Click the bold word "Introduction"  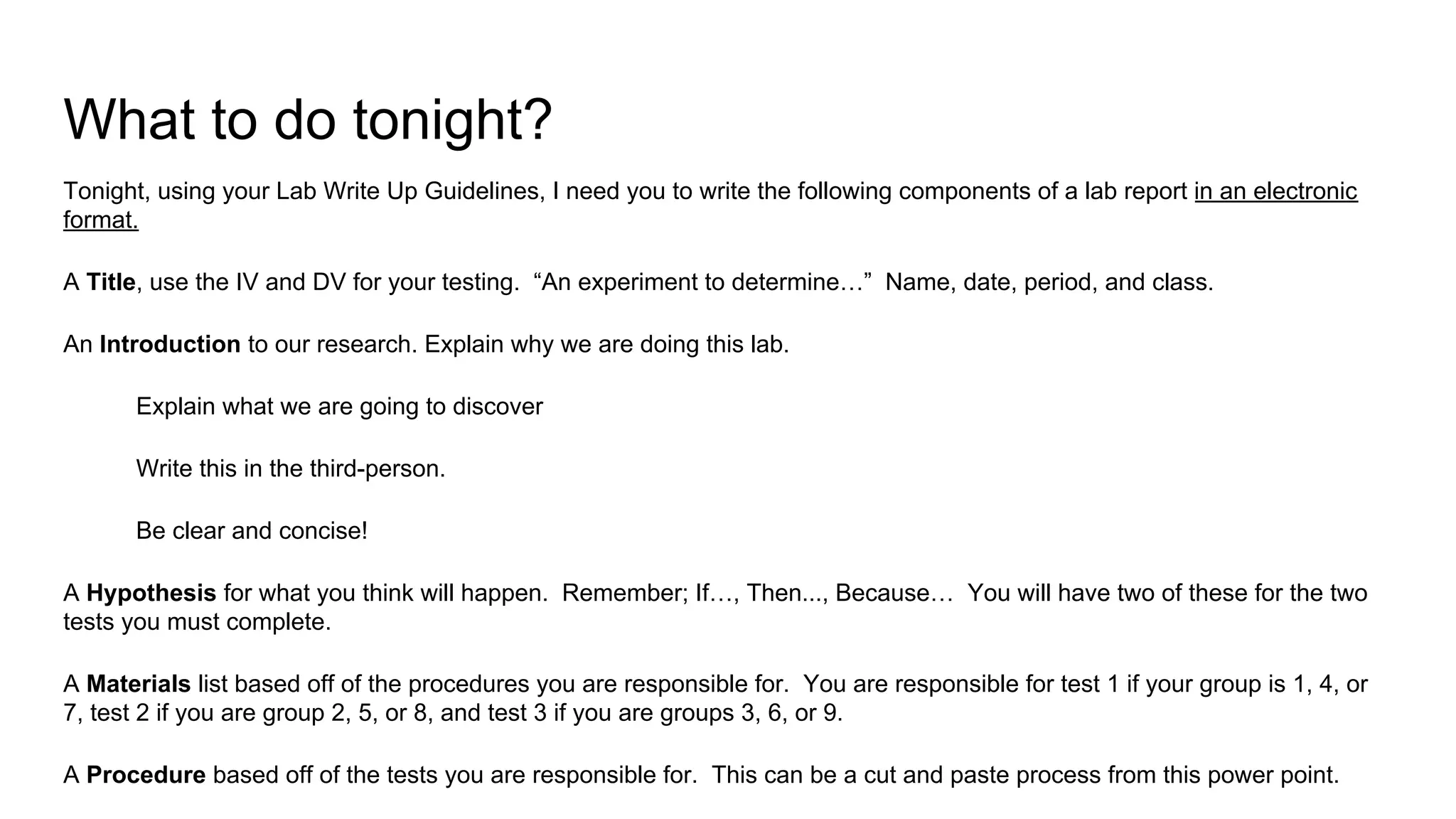170,344
